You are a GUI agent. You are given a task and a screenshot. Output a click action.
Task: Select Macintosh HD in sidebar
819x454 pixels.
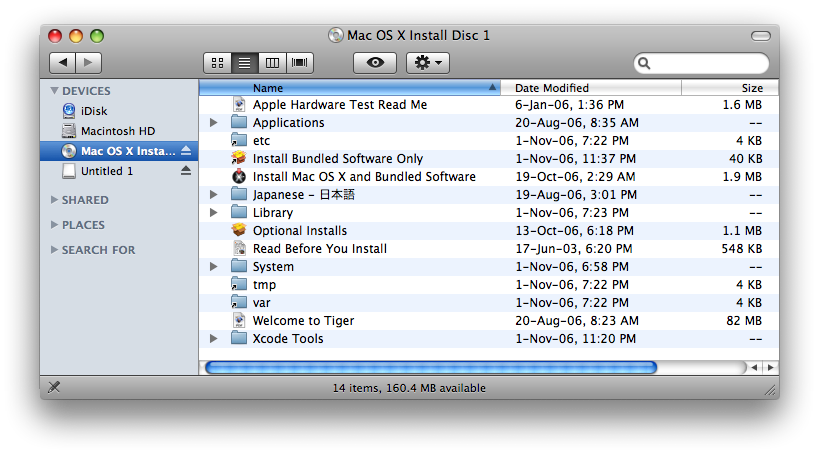tap(117, 131)
